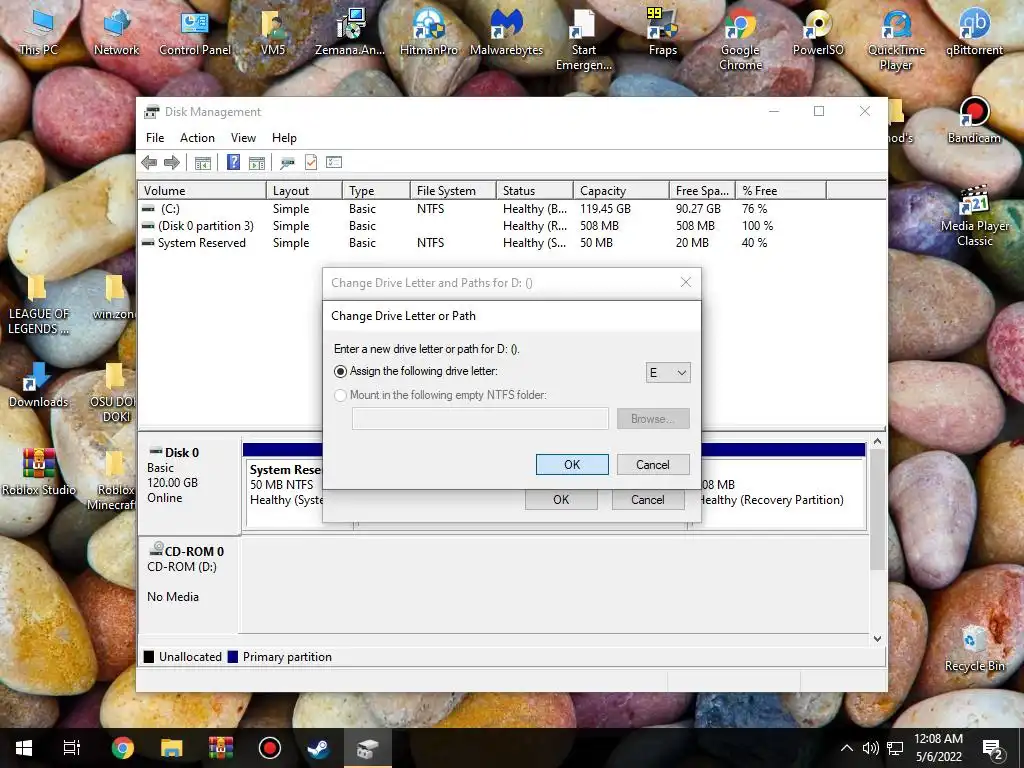Viewport: 1024px width, 768px height.
Task: Open Help menu in Disk Management
Action: click(284, 138)
